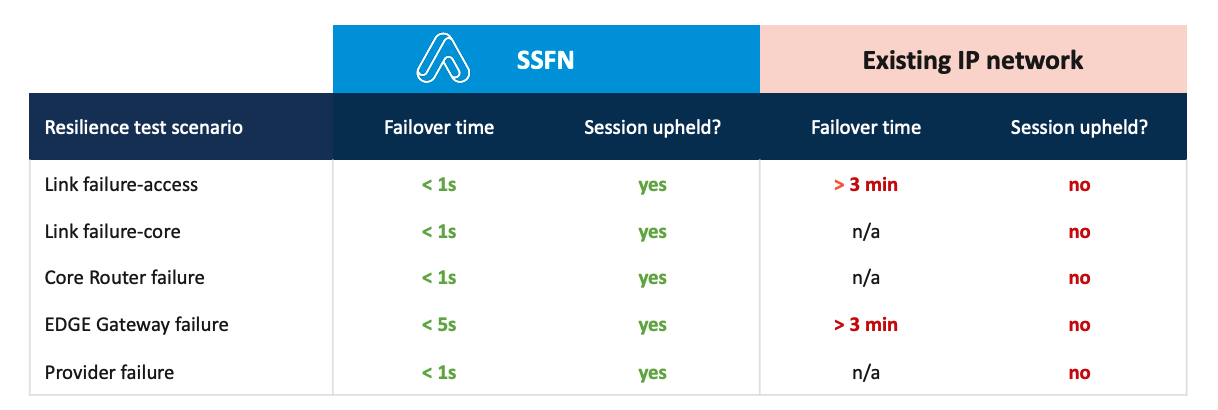Select the Core Router failure row

[x=125, y=278]
